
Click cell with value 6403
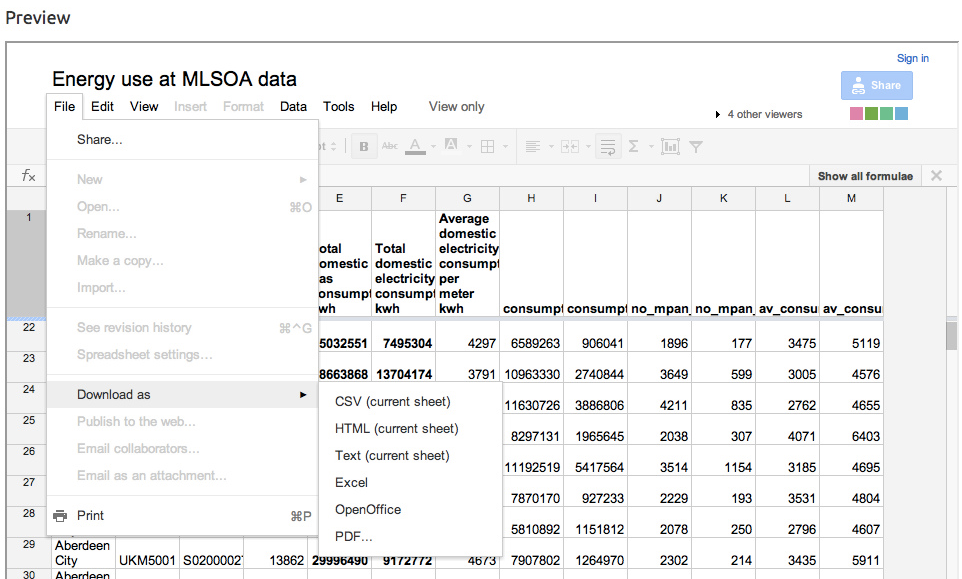click(851, 429)
